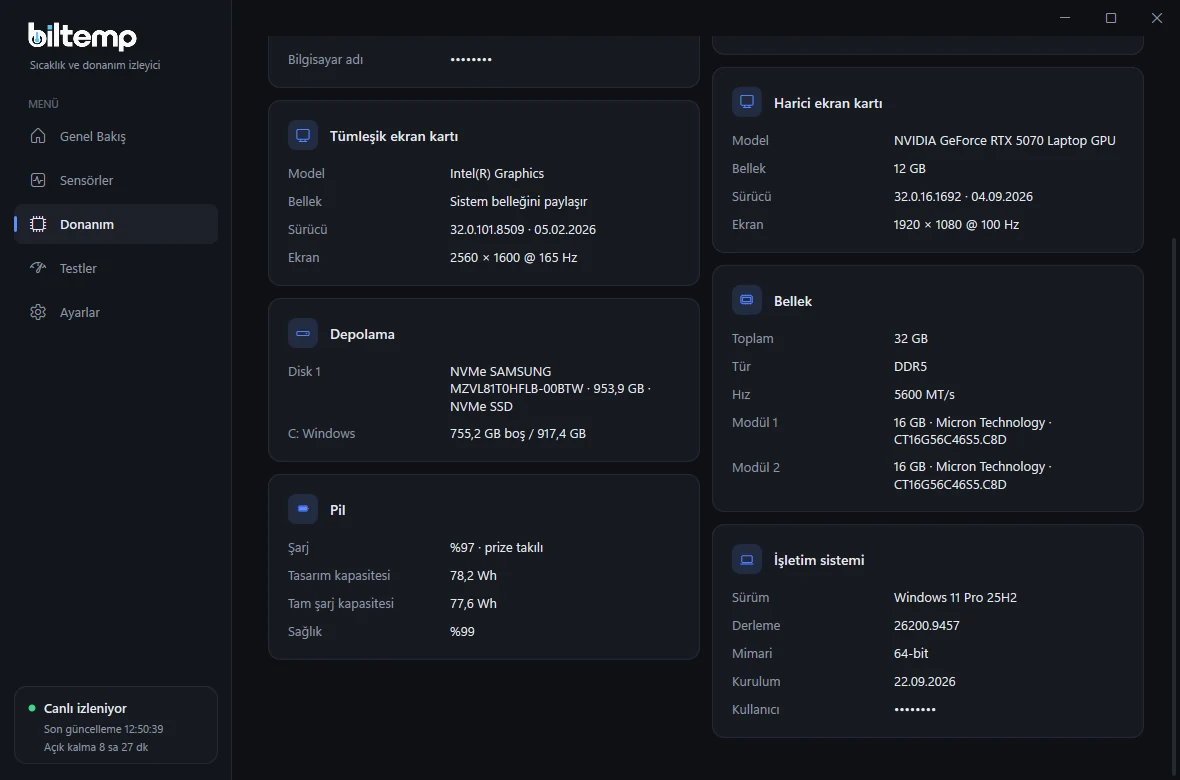Click the Modül 2 Micron Technology entry
Image resolution: width=1180 pixels, height=780 pixels.
tap(973, 475)
